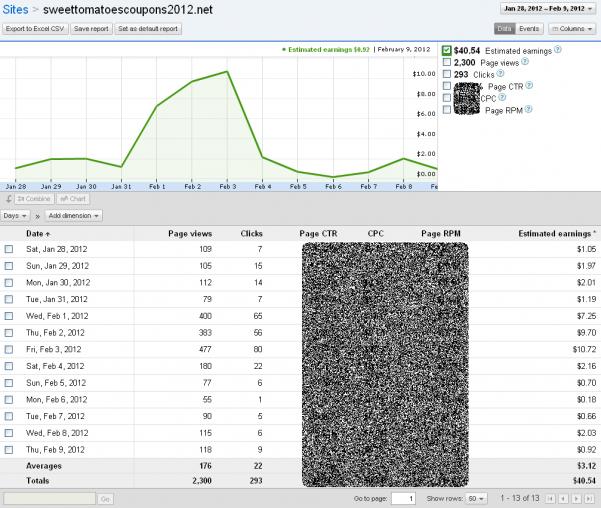This screenshot has width=601, height=508.
Task: Click the arrow icon left of Combine
Action: [x=8, y=199]
